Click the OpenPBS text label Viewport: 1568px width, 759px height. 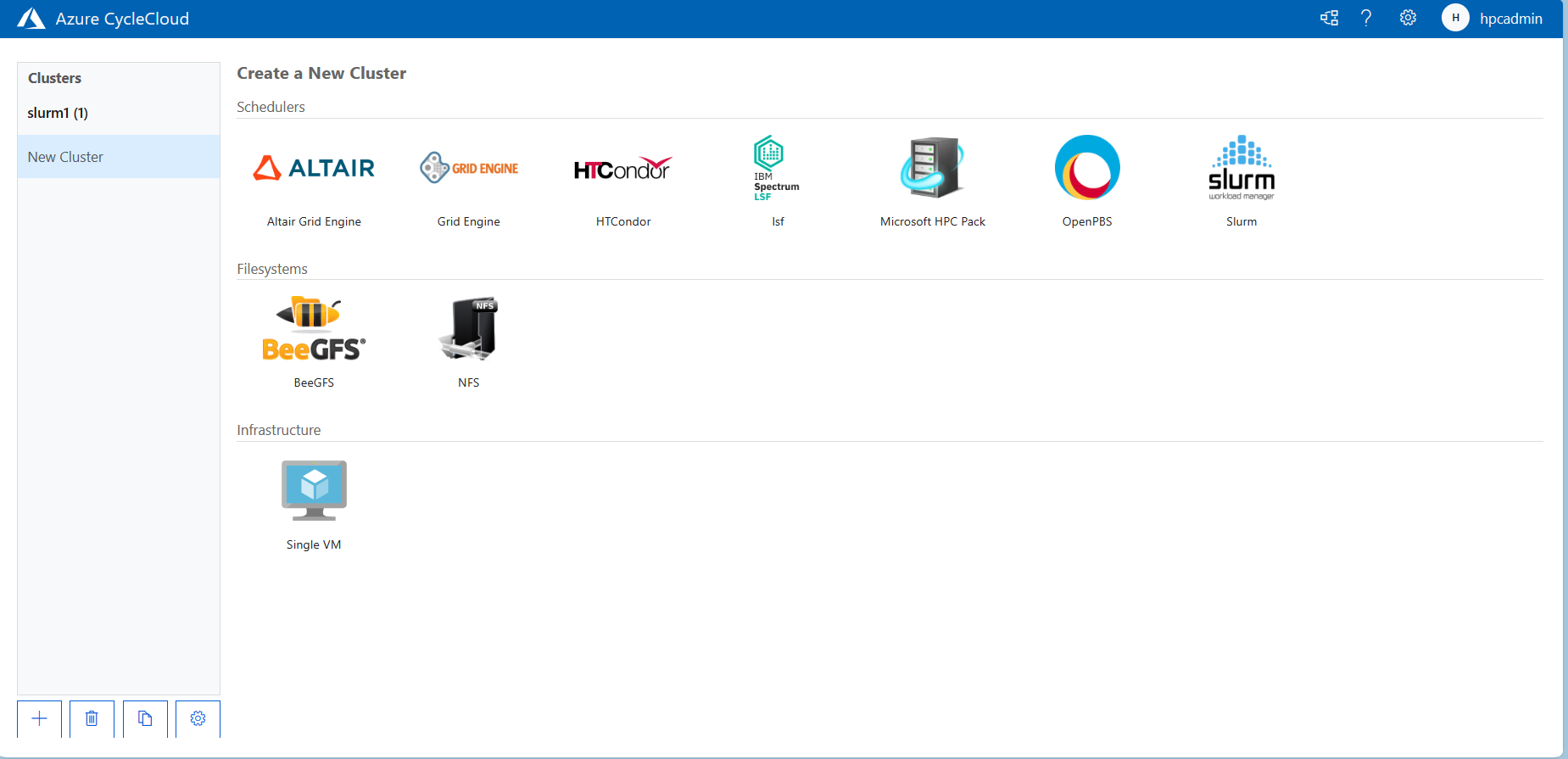pos(1087,221)
